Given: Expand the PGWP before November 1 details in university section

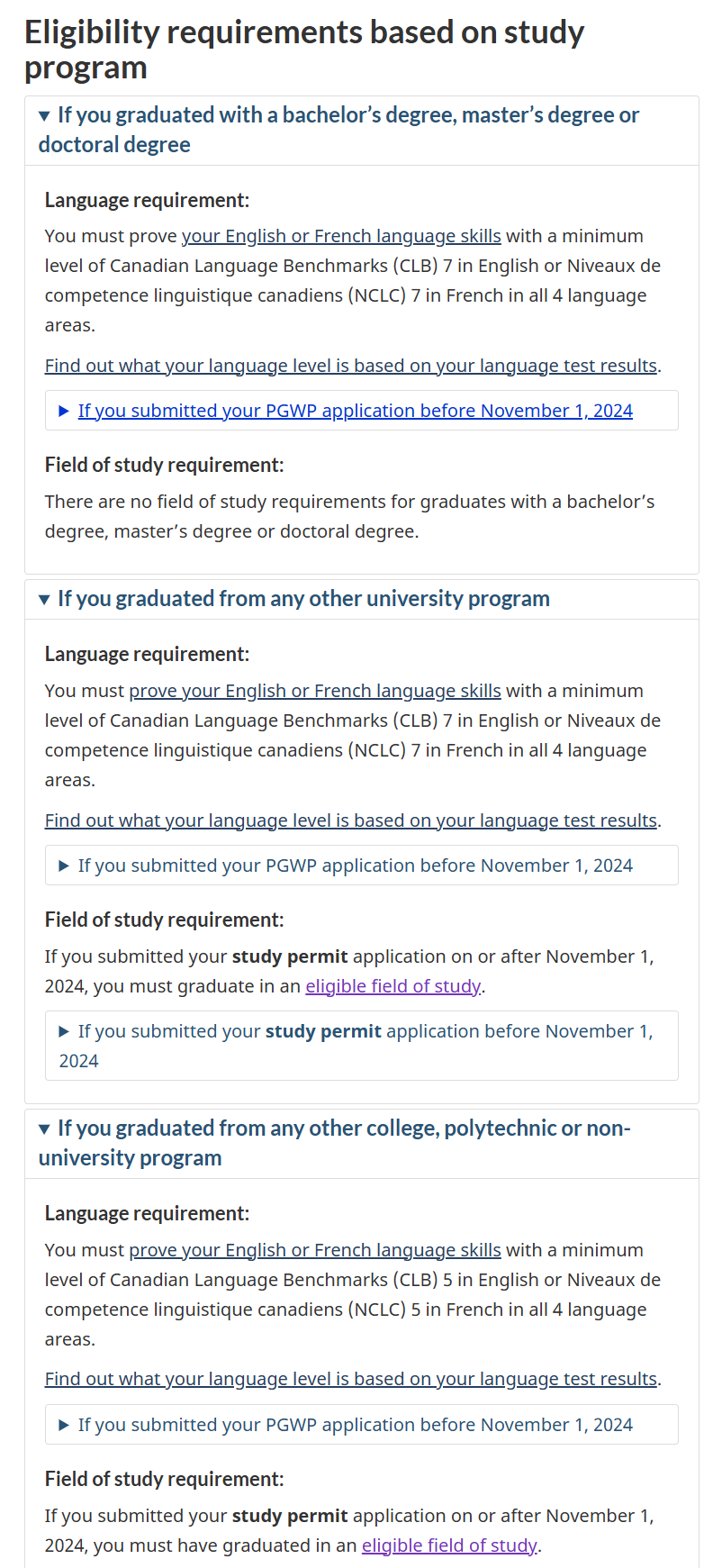Looking at the screenshot, I should pyautogui.click(x=355, y=866).
